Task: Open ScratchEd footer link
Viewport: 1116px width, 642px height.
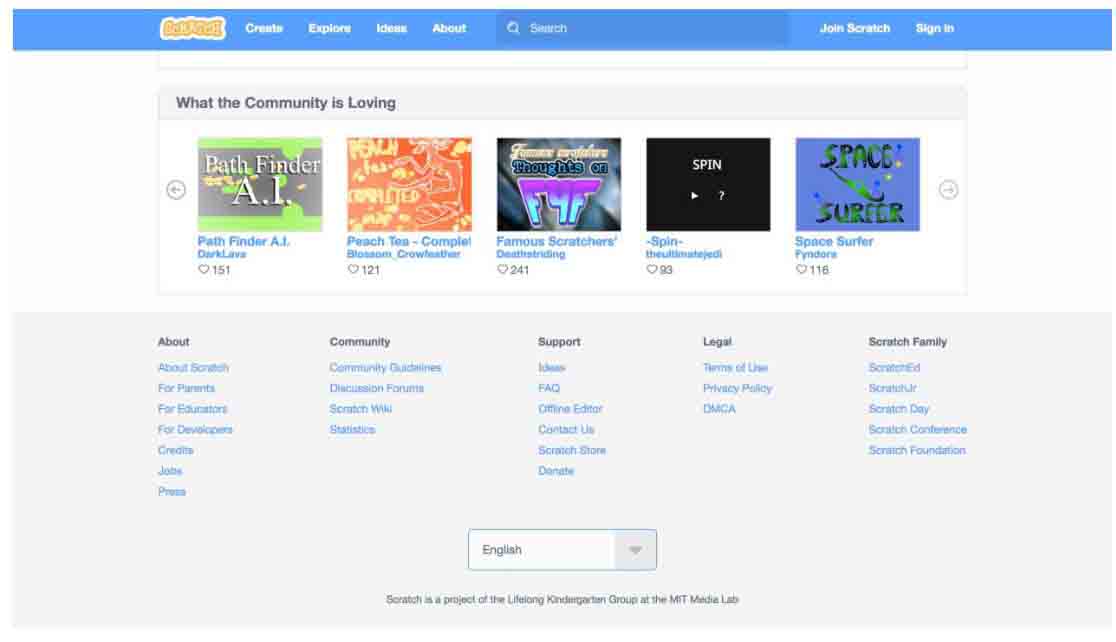Action: [x=894, y=368]
